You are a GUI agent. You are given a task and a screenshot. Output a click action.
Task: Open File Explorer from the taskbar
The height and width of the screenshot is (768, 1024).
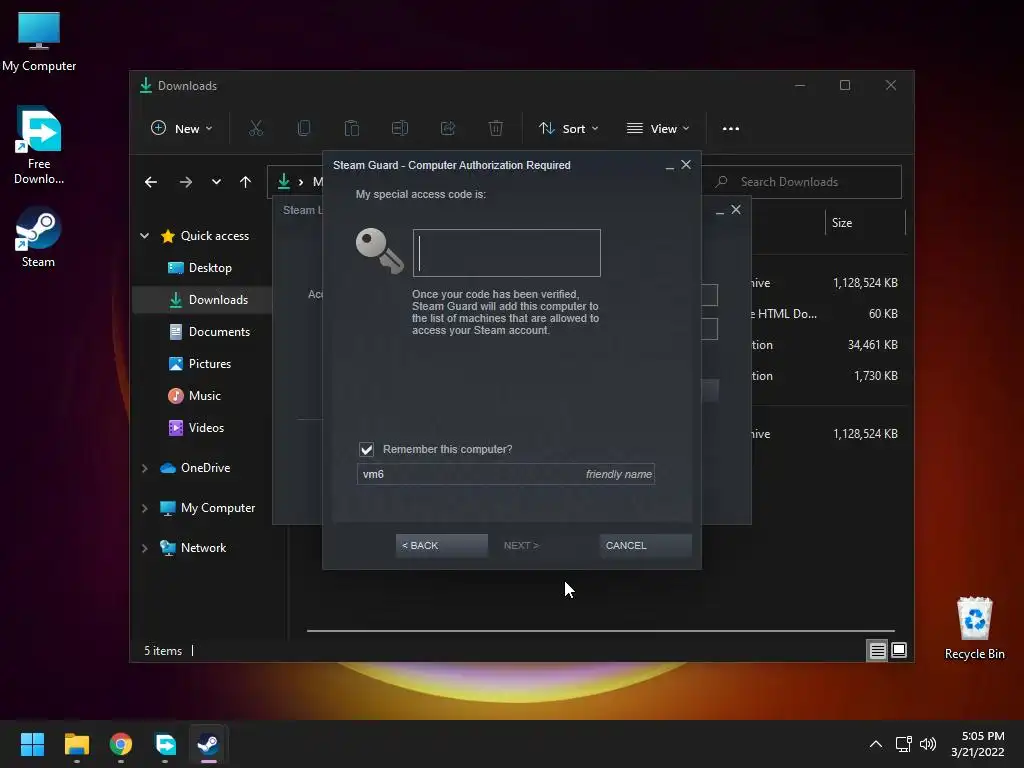[x=76, y=744]
